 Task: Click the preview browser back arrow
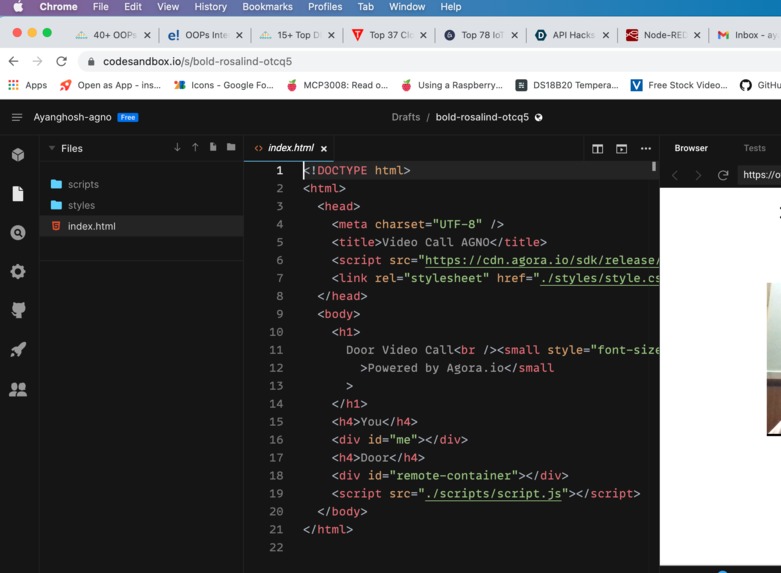[x=675, y=175]
